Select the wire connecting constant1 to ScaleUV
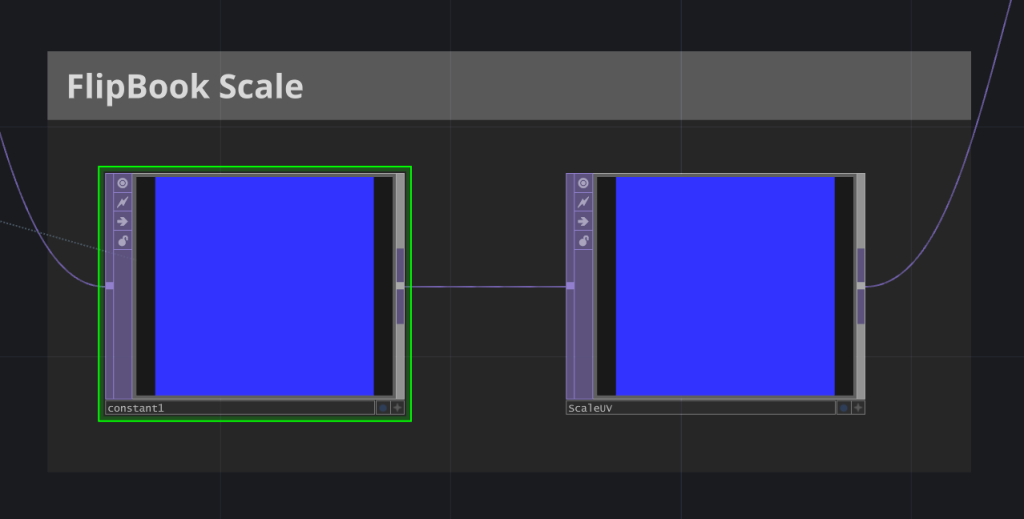The image size is (1024, 519). pos(485,287)
